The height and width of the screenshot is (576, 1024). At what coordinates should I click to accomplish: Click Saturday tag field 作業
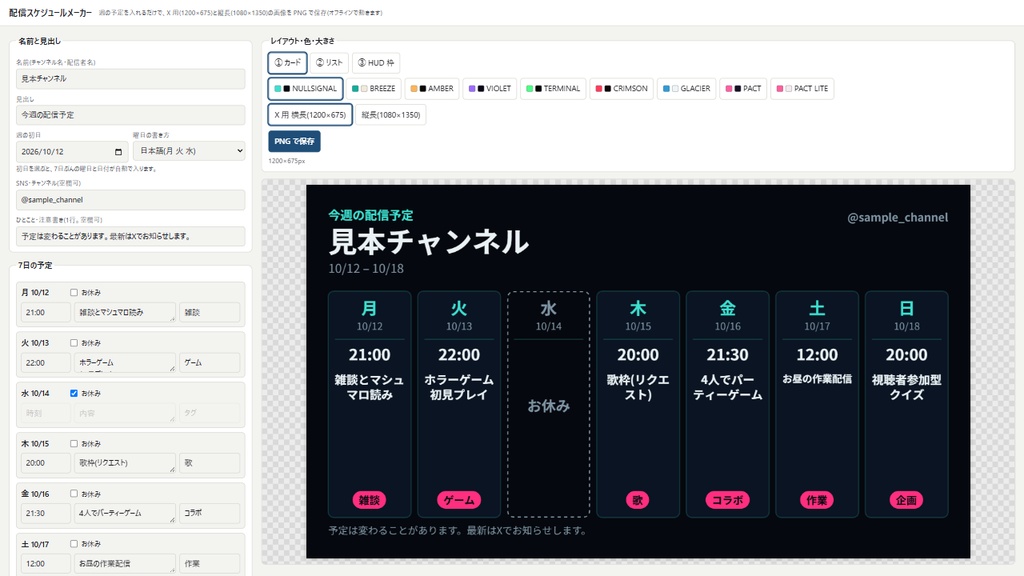point(210,564)
